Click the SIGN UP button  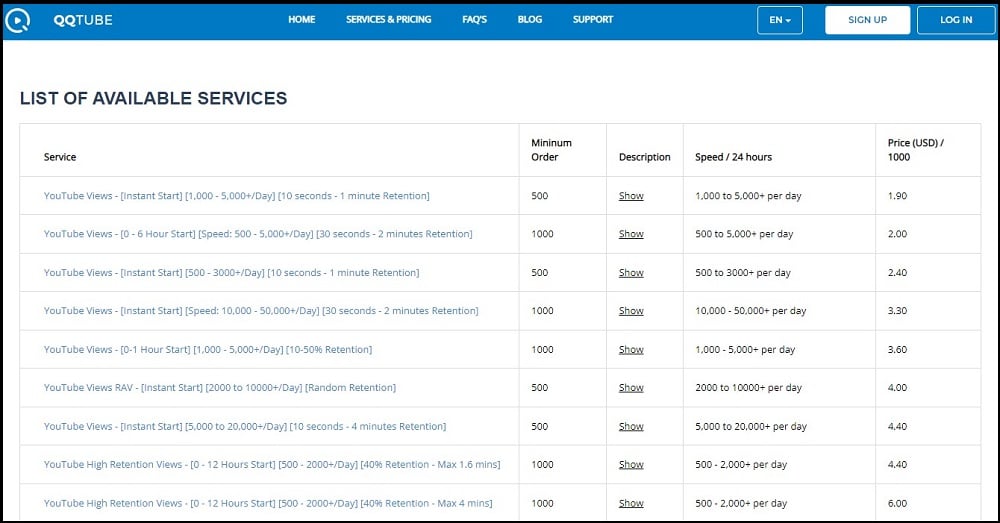pyautogui.click(x=867, y=20)
